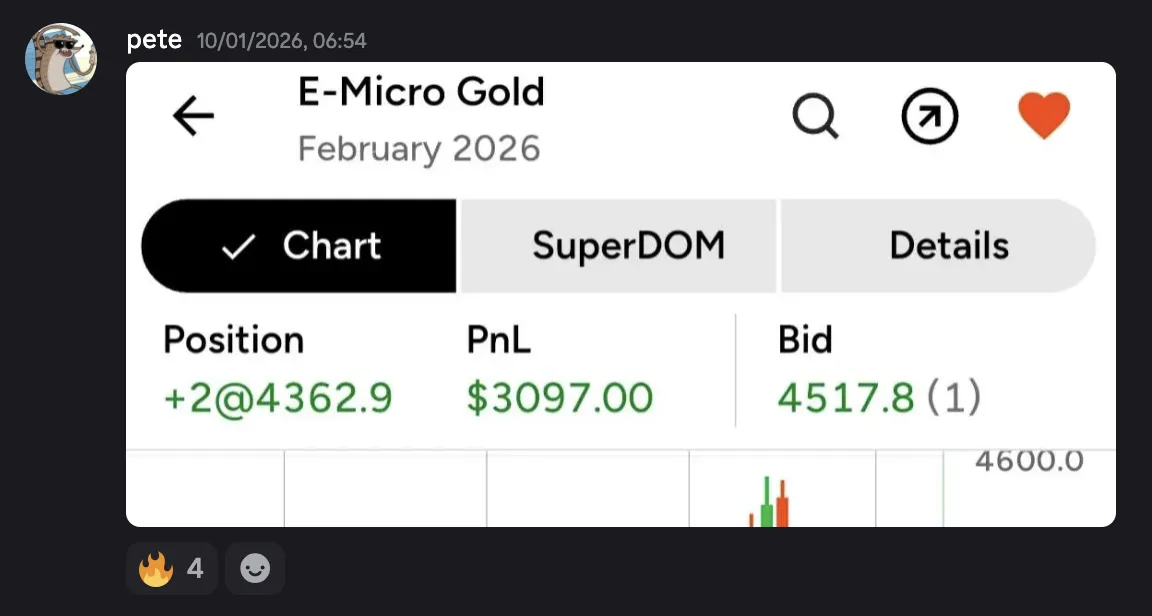Click the circled arrow share icon
Screen dimensions: 1152x616
tap(930, 118)
